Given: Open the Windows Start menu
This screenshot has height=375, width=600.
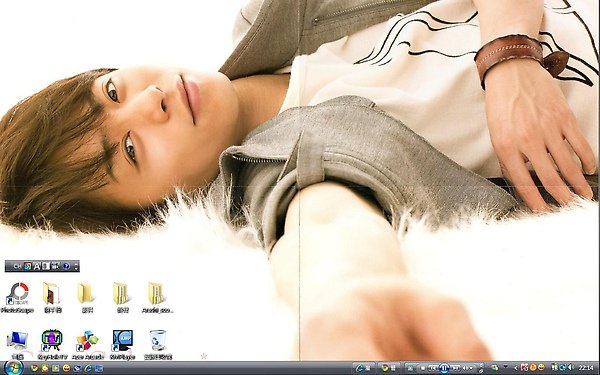Looking at the screenshot, I should pyautogui.click(x=14, y=368).
